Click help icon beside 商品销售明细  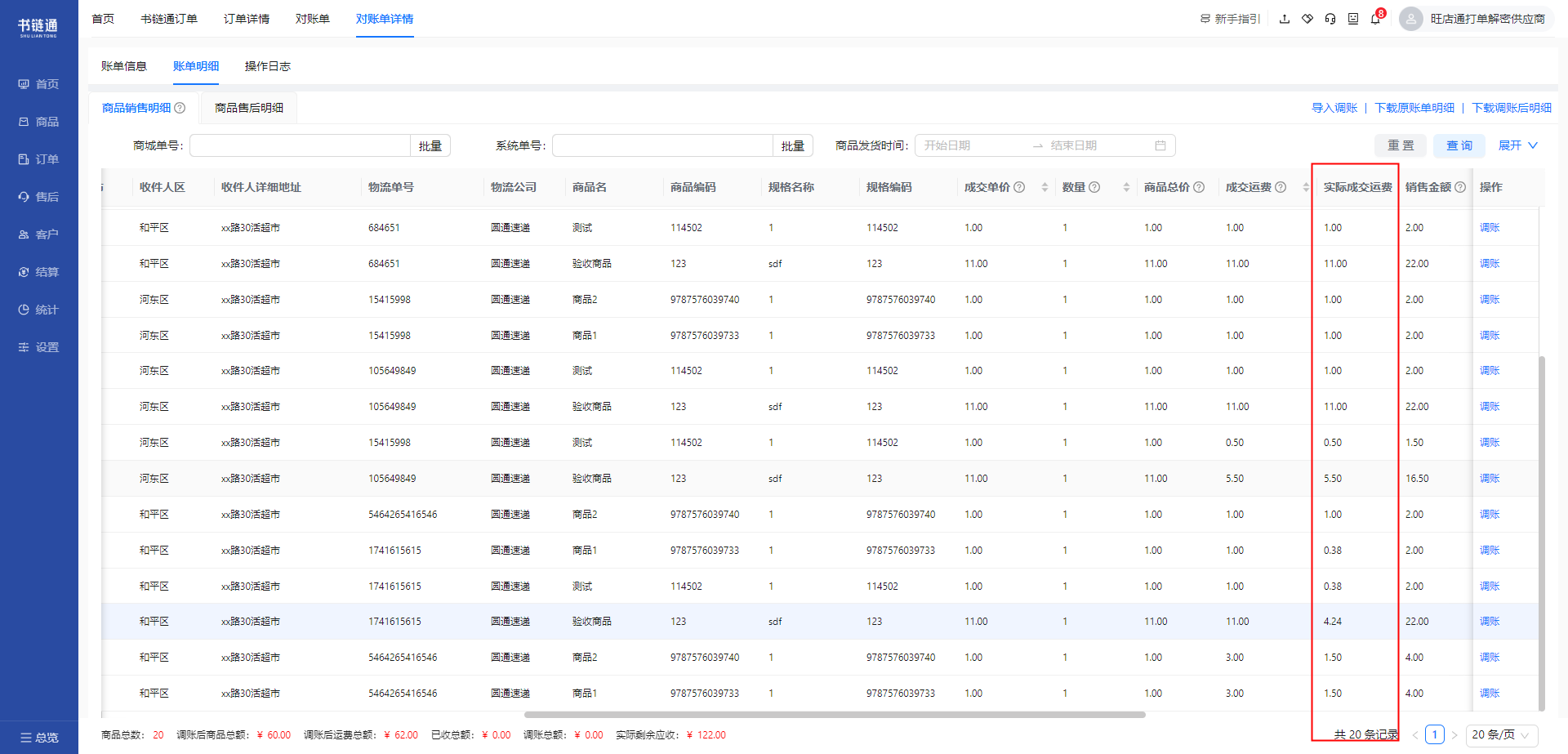pyautogui.click(x=180, y=108)
